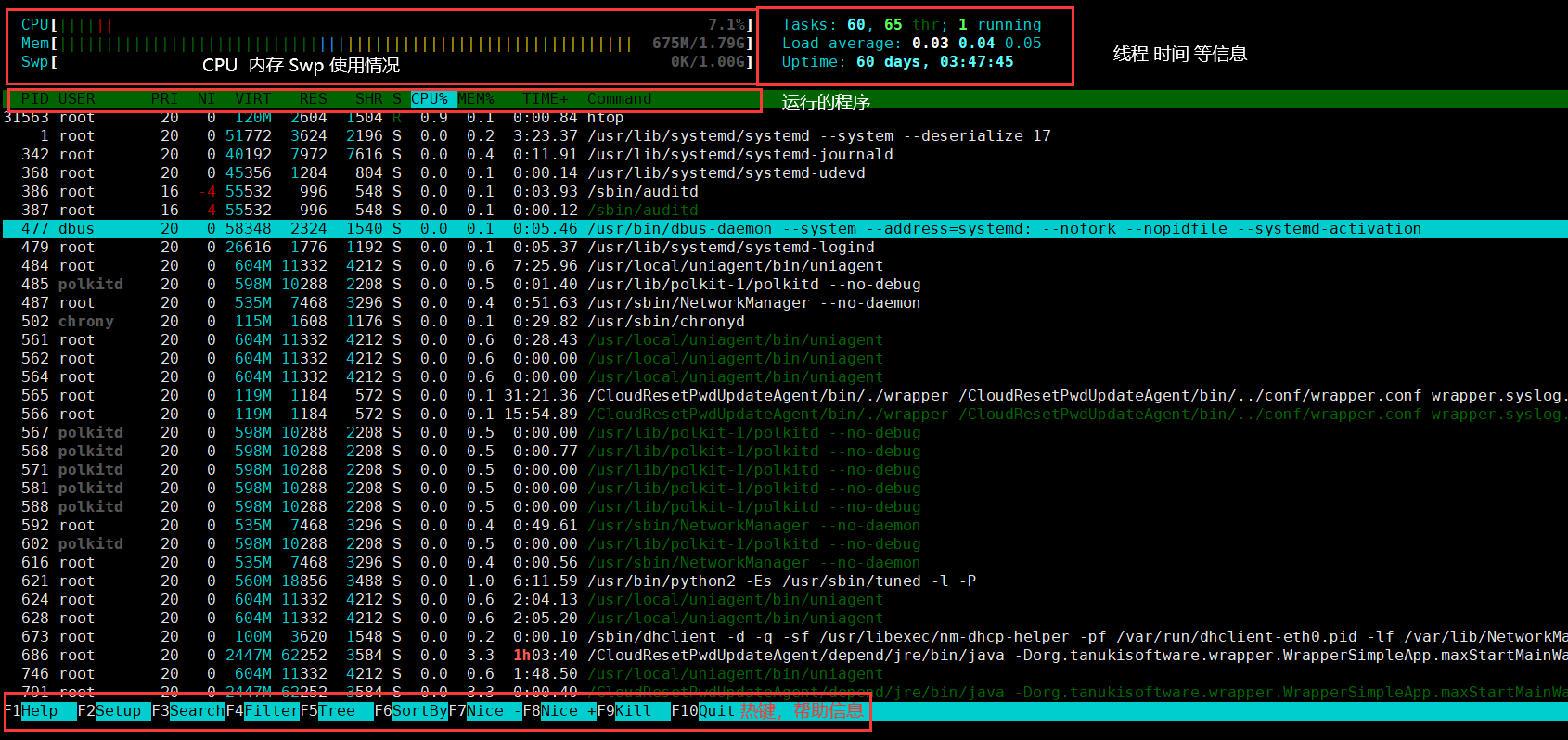The width and height of the screenshot is (1568, 740).
Task: Select PID 566 wrapper thread row
Action: pos(784,415)
